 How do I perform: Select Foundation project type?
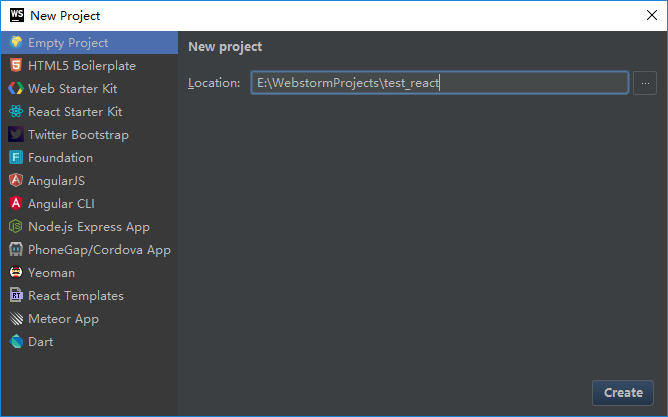89,158
